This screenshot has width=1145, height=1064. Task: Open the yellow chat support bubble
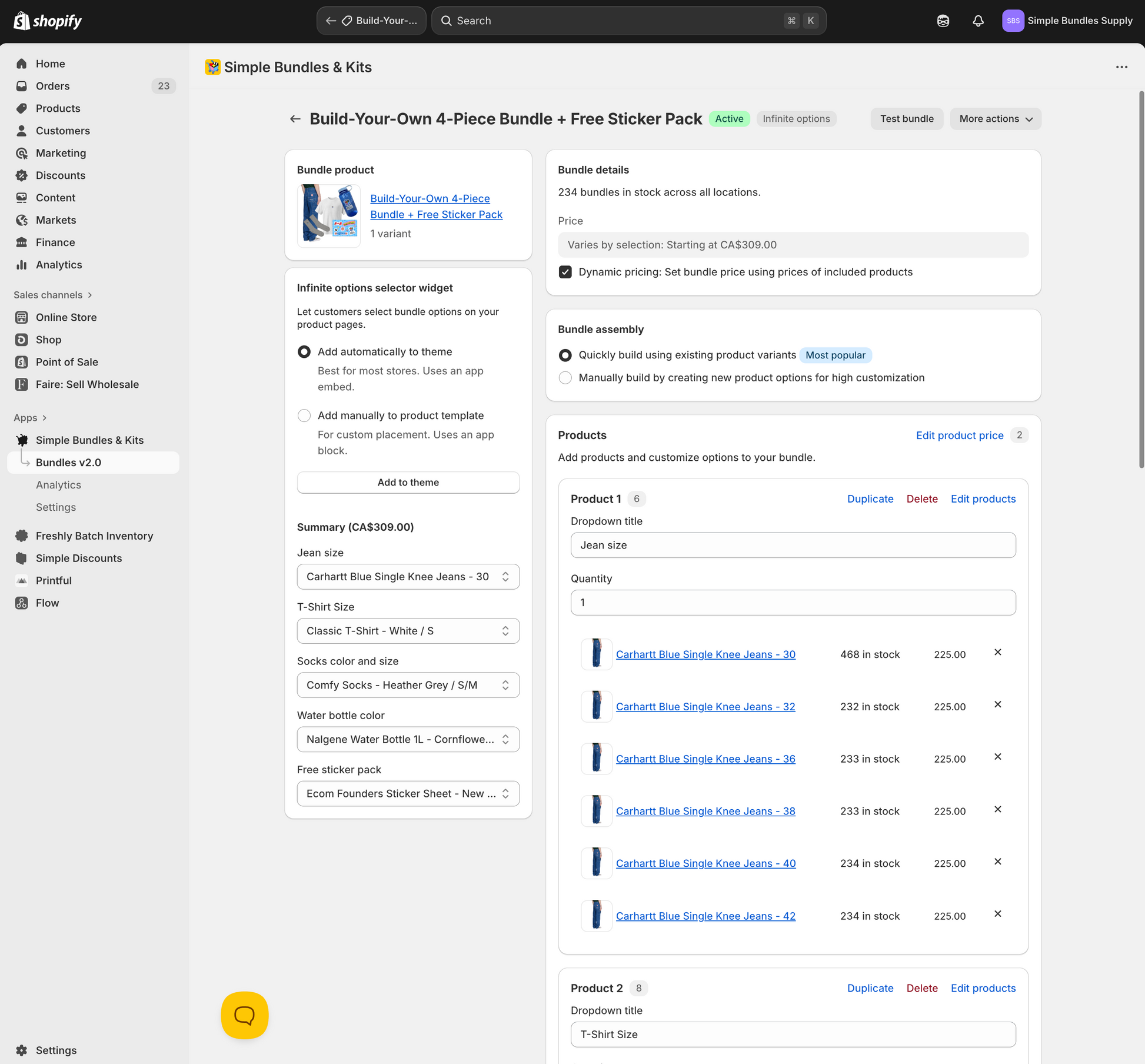tap(245, 1015)
